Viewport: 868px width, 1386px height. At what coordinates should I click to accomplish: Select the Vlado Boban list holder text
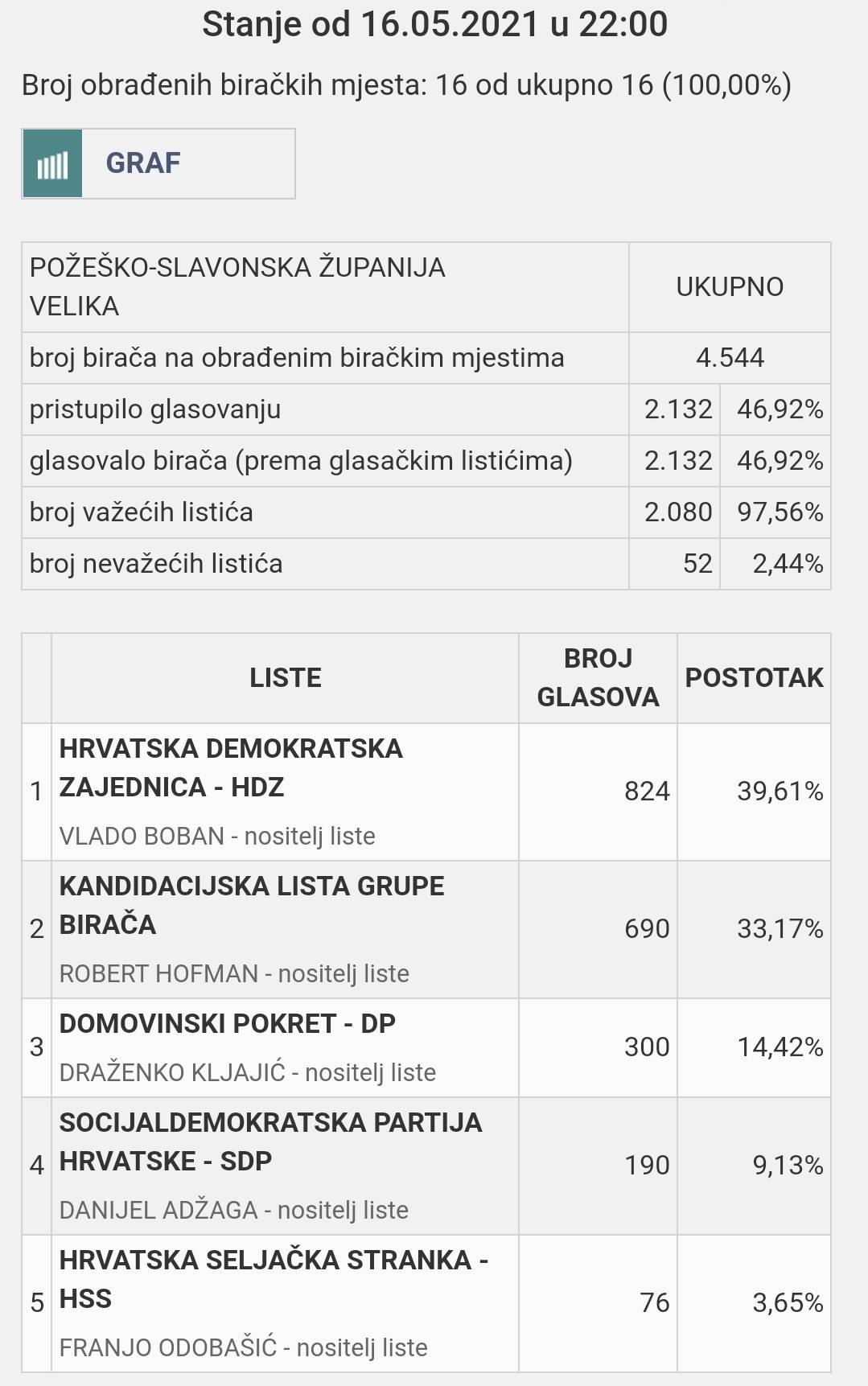point(217,836)
